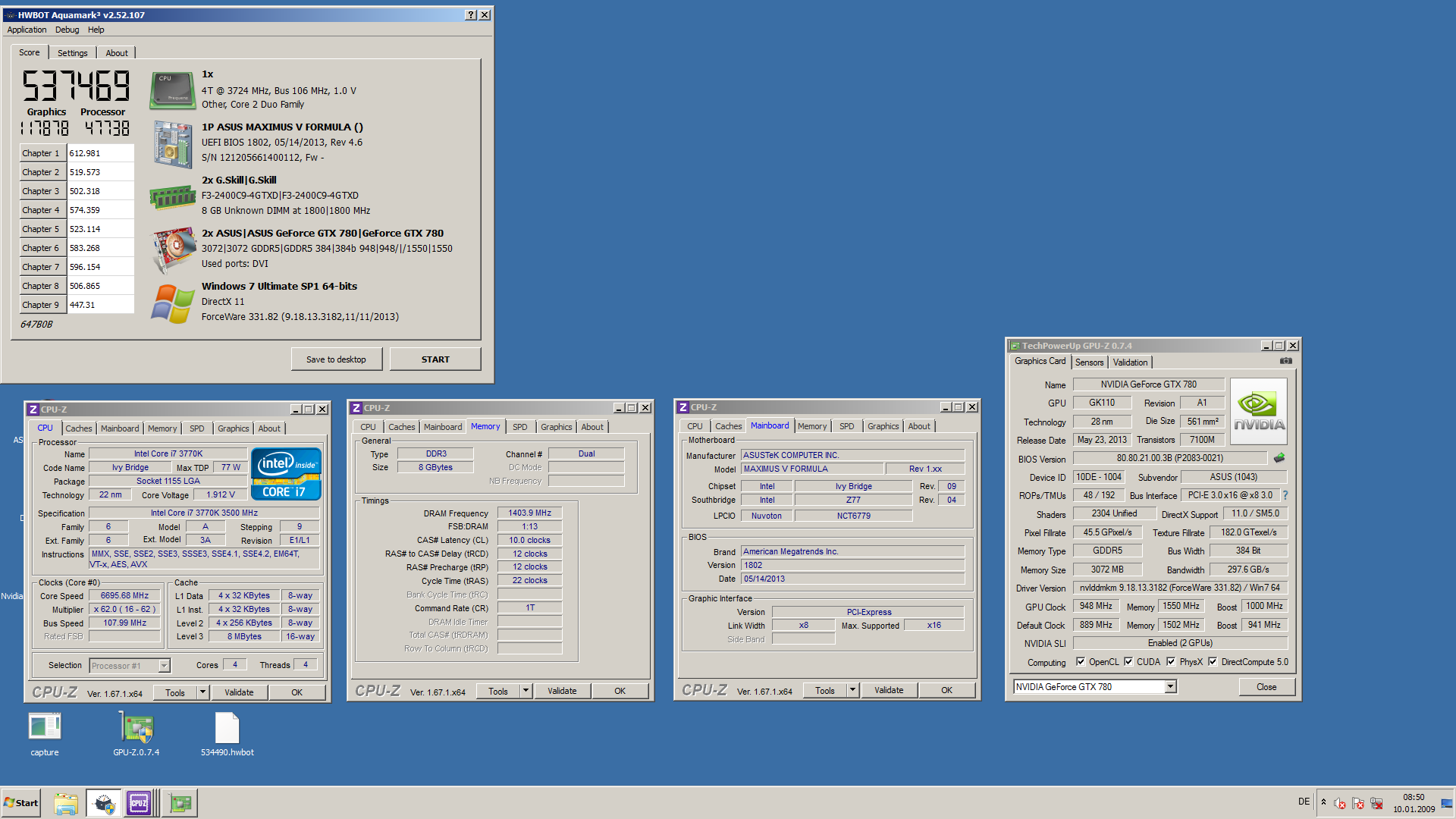Open the Help menu in Aquamark

[x=96, y=30]
